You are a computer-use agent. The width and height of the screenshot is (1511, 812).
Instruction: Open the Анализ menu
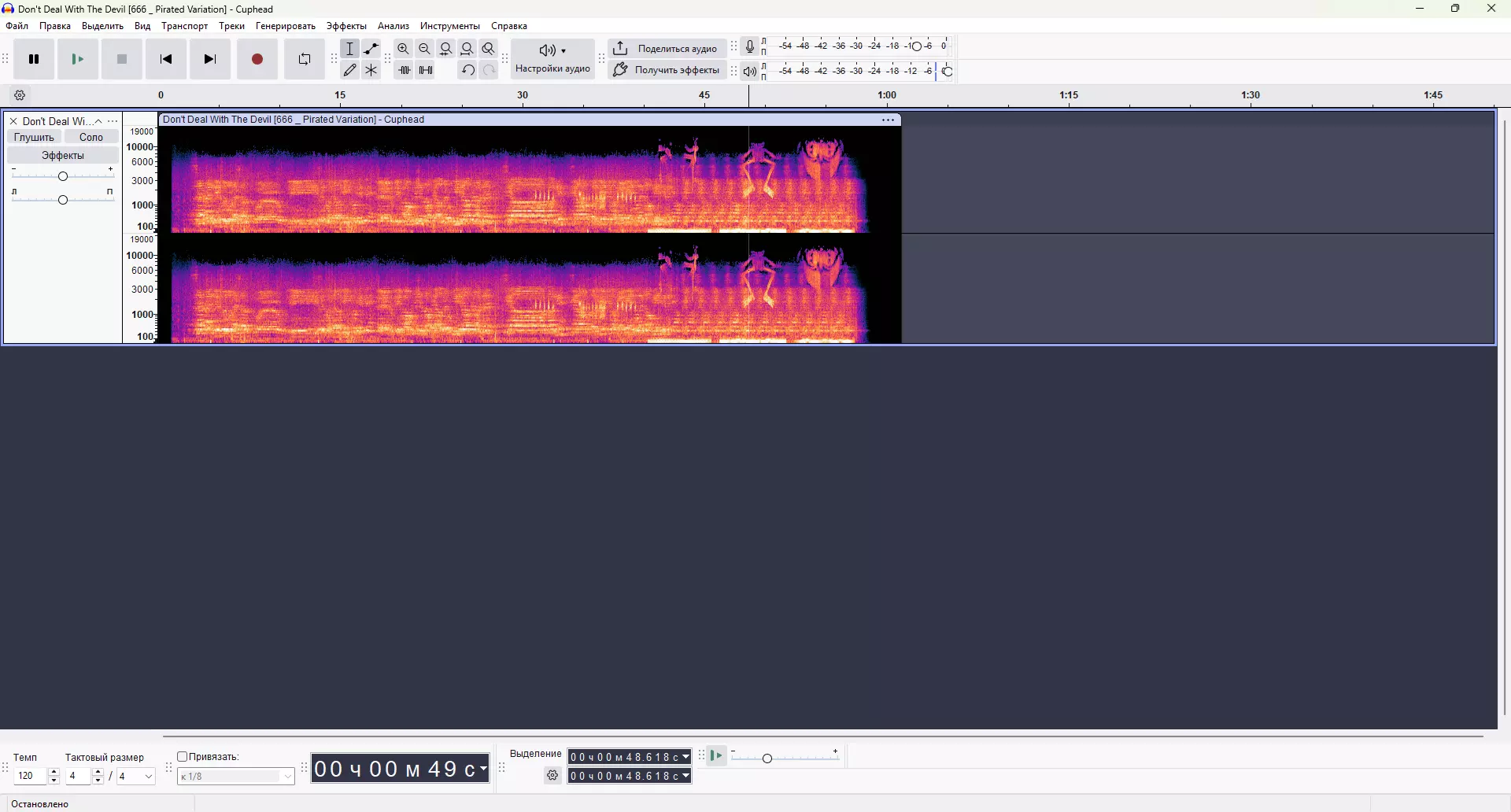[393, 26]
